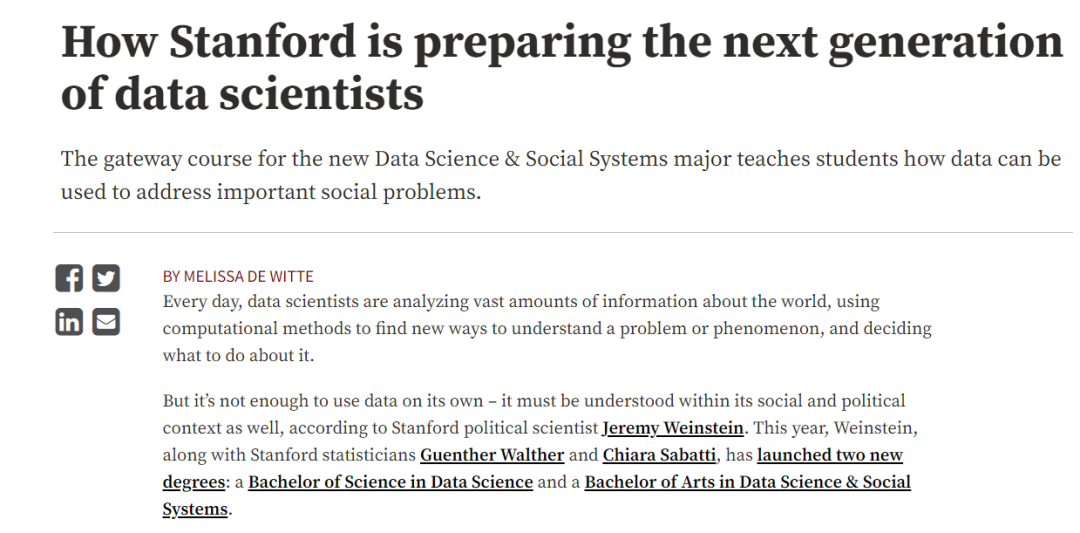Share the article on LinkedIn
The width and height of the screenshot is (1080, 533).
pyautogui.click(x=69, y=322)
